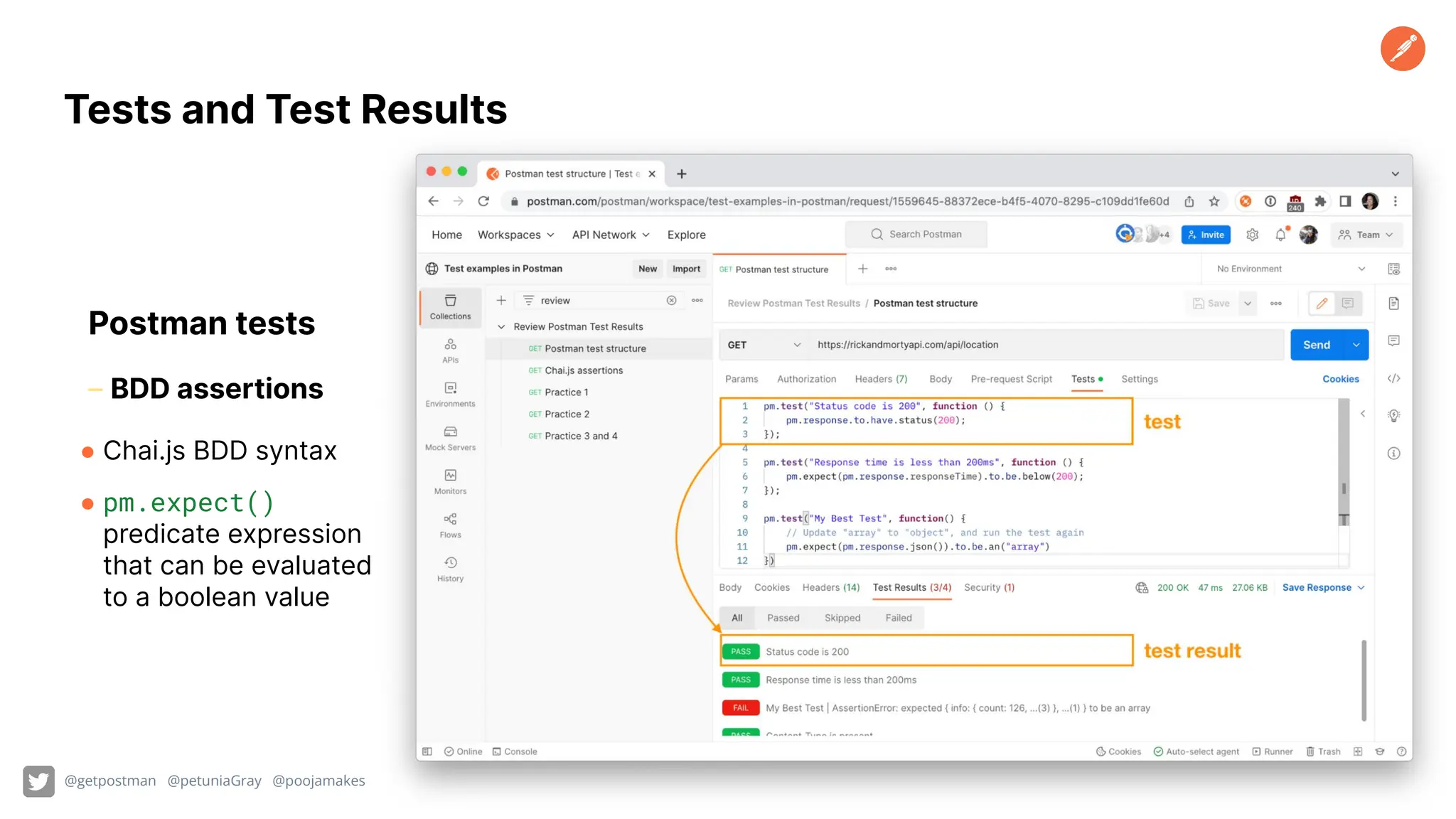Open the lightbulb icon in right sidebar
Viewport: 1456px width, 819px height.
(x=1393, y=415)
